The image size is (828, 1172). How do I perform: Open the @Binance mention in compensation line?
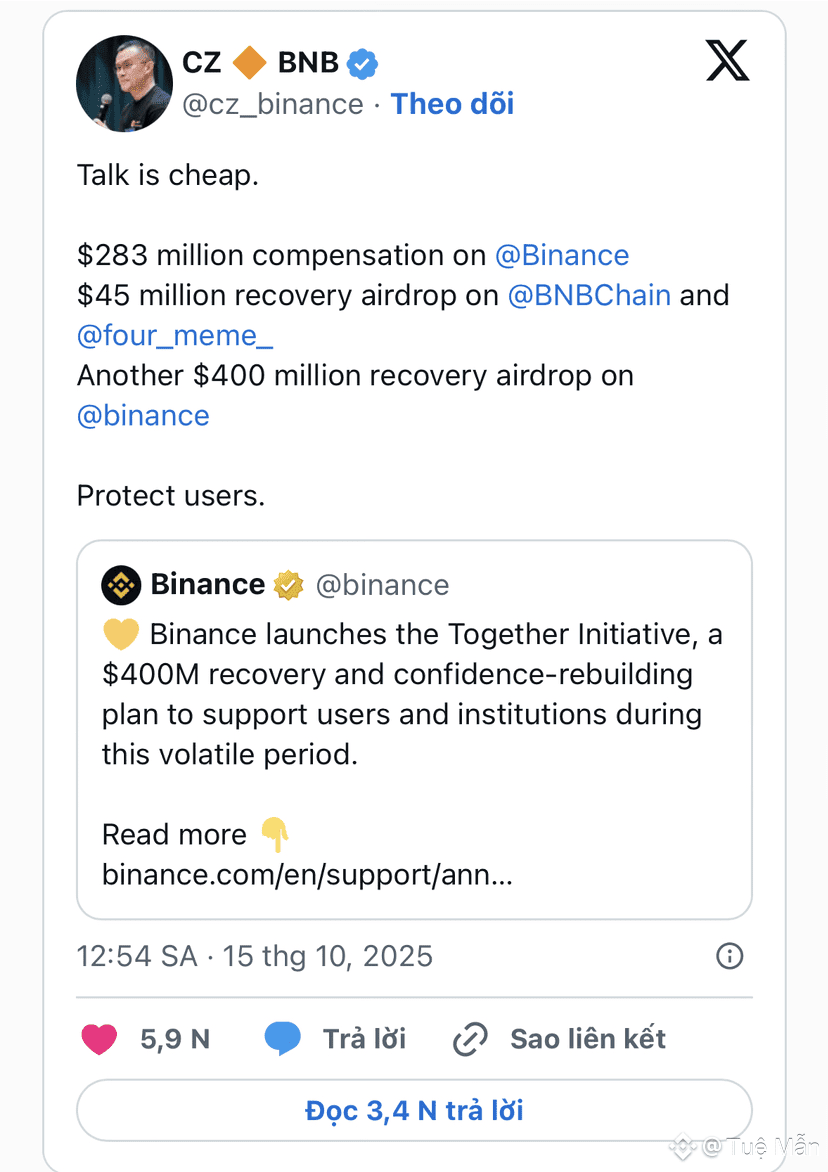pyautogui.click(x=562, y=255)
